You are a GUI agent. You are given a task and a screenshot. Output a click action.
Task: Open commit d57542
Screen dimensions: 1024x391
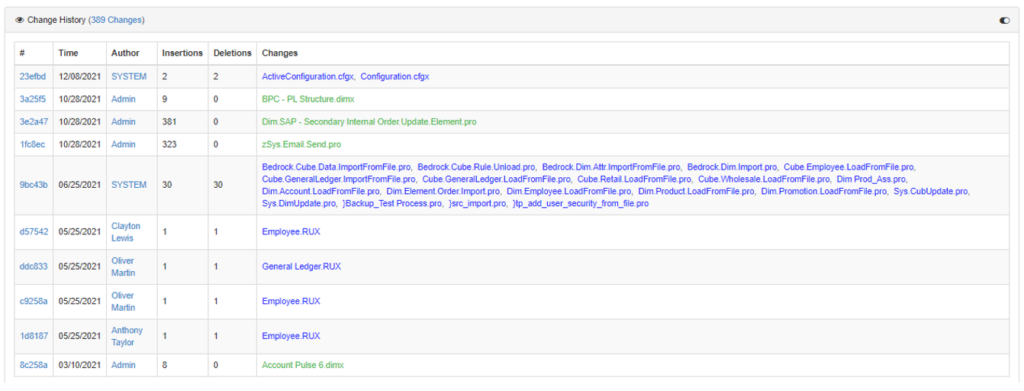[x=33, y=231]
